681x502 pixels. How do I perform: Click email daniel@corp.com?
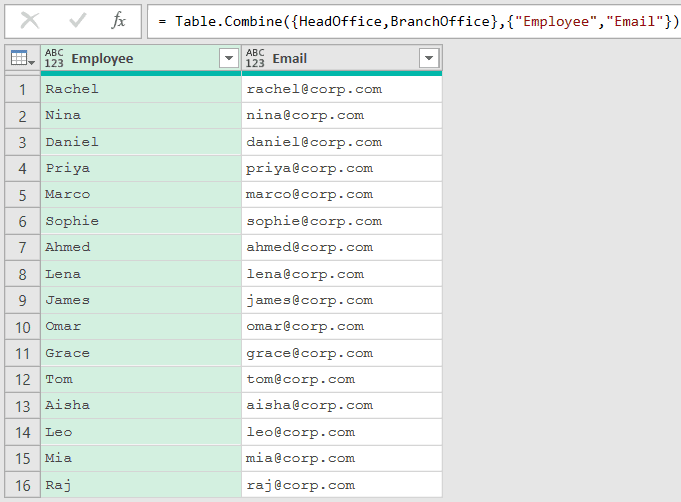[314, 142]
